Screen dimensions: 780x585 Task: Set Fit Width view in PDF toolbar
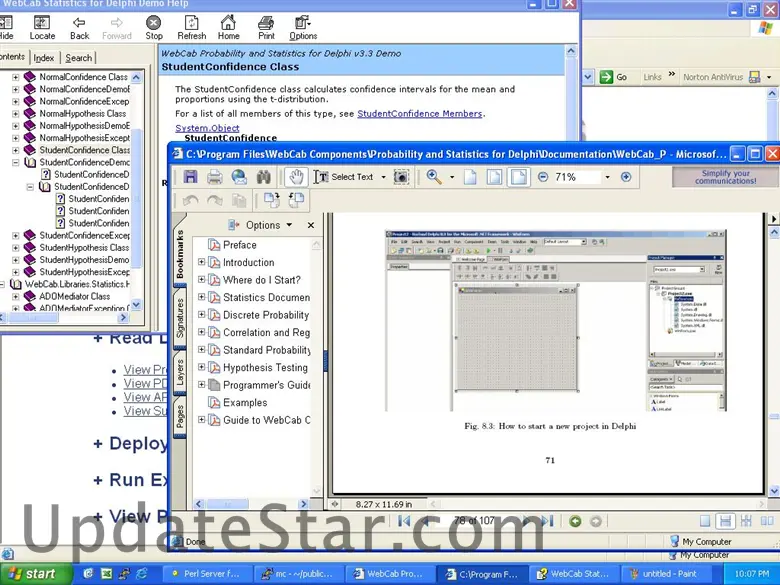point(518,177)
